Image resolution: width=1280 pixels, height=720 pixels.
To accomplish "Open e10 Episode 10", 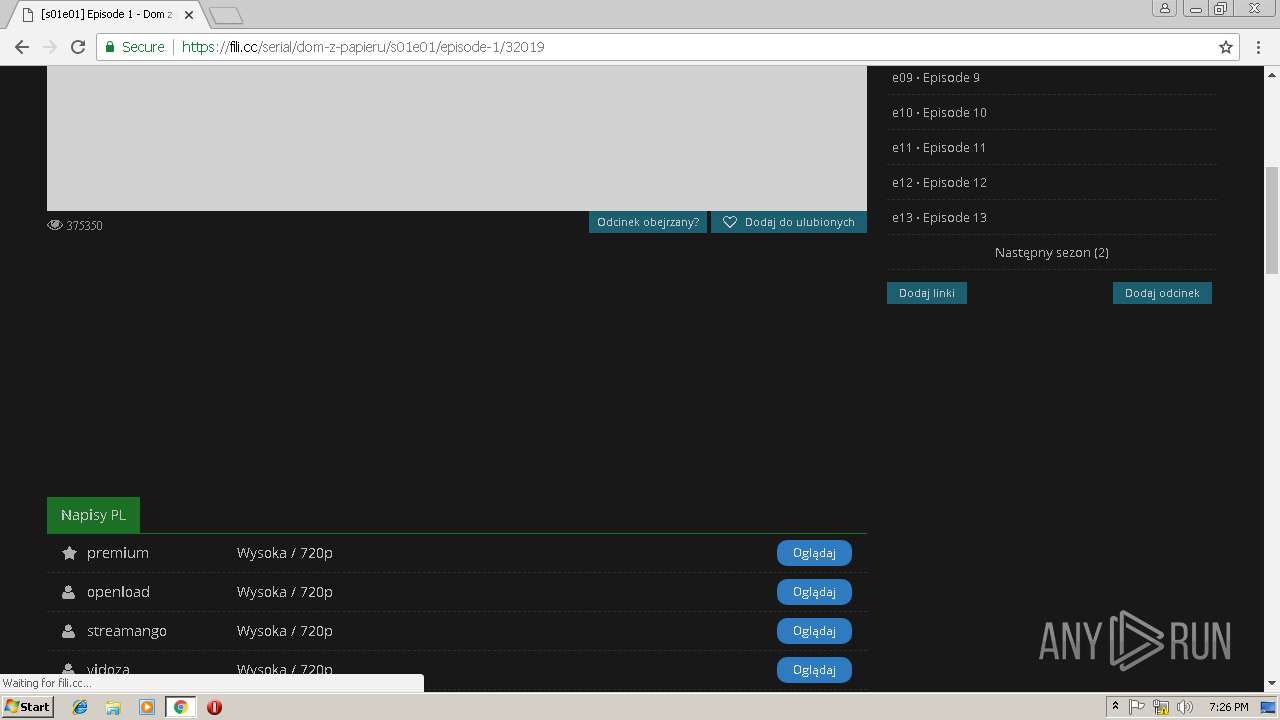I will pyautogui.click(x=939, y=112).
